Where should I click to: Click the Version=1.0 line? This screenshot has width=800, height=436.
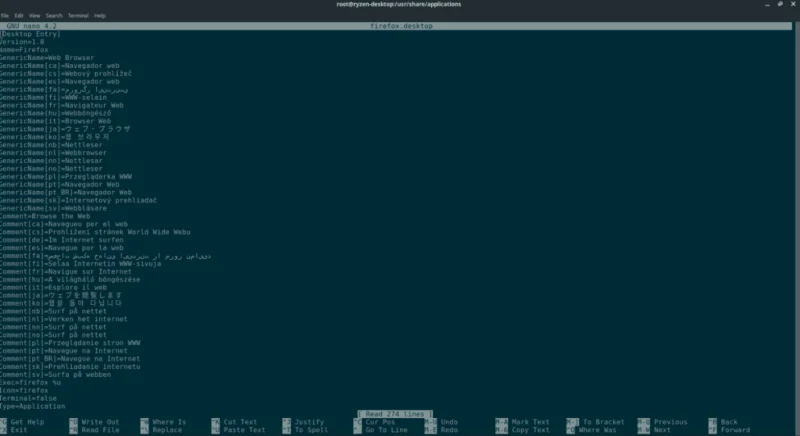[x=22, y=42]
